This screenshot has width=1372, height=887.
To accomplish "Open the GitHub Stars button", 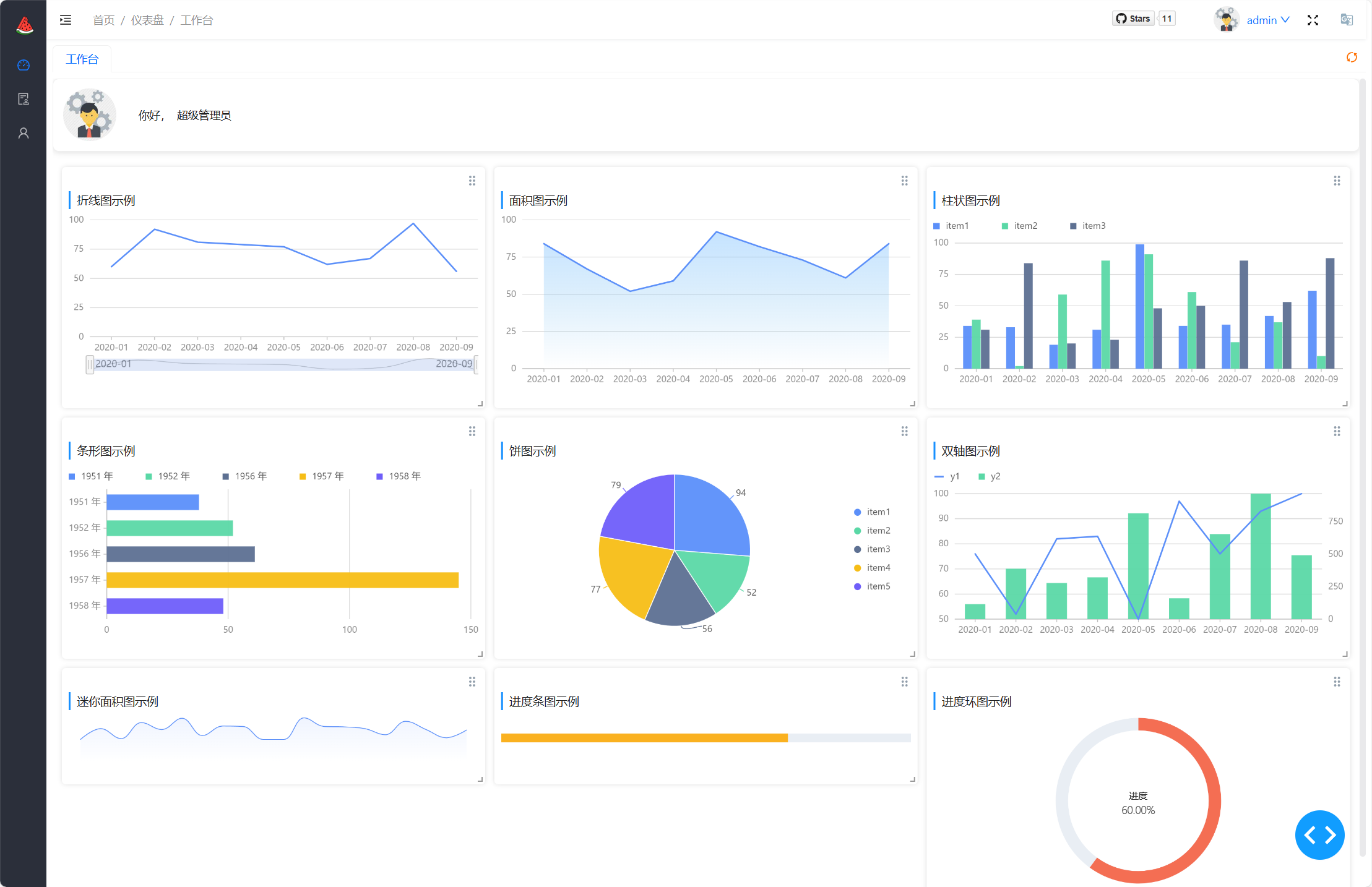I will (1133, 19).
